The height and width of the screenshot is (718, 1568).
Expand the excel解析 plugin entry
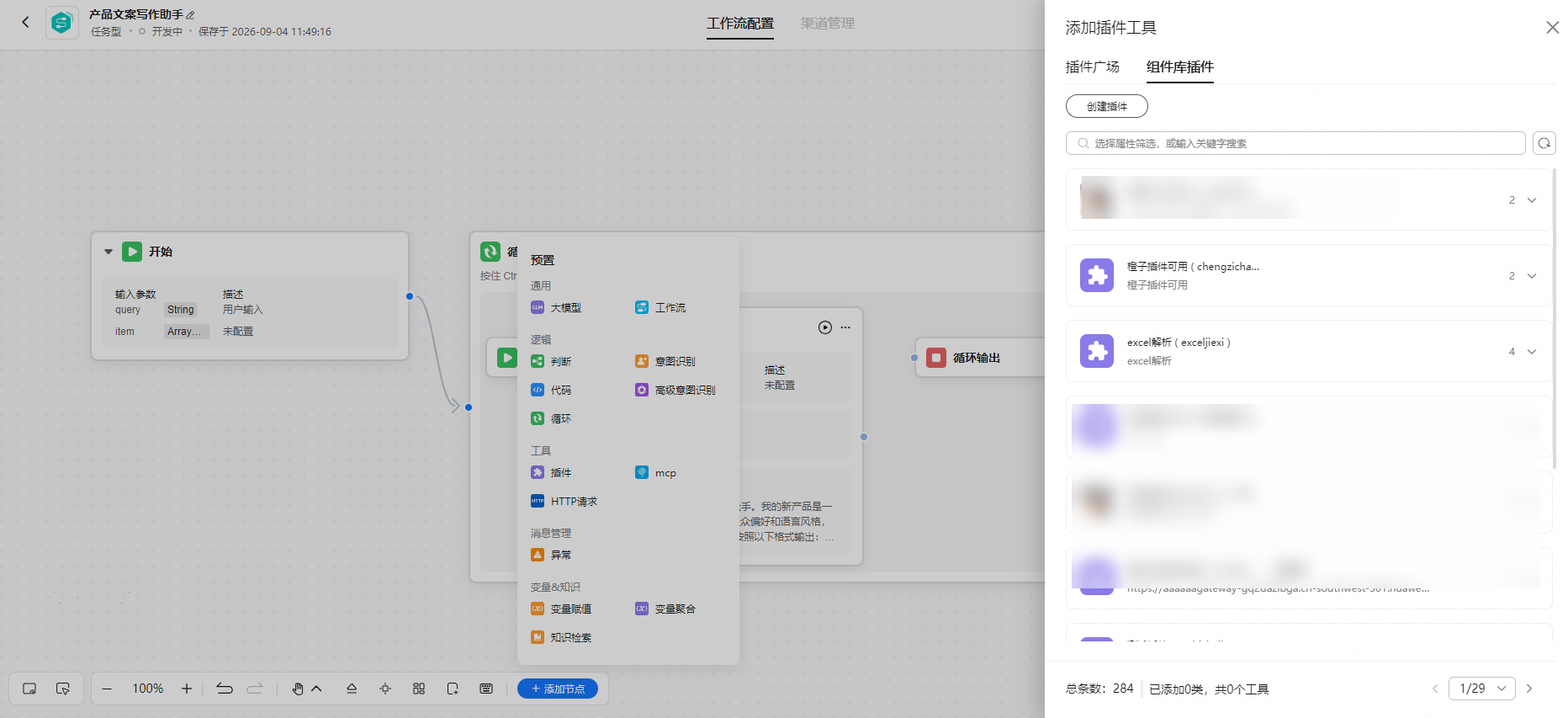[1532, 351]
